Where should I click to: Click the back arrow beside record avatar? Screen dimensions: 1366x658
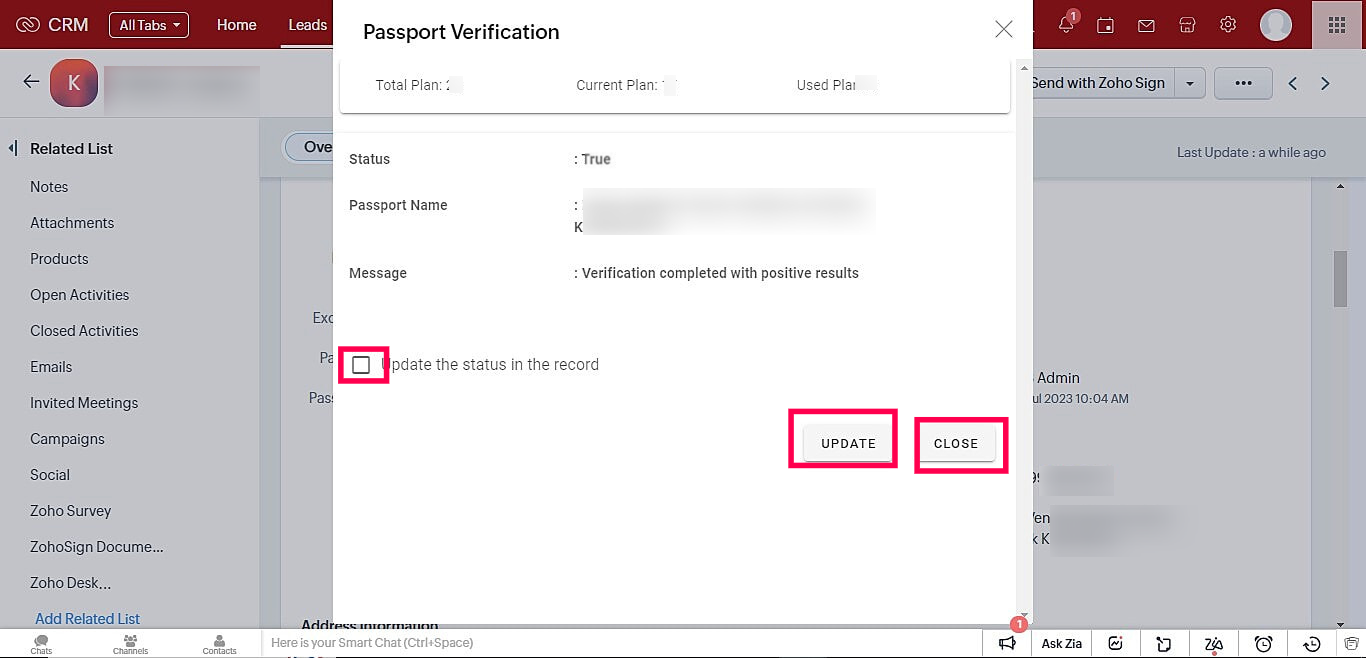(31, 82)
